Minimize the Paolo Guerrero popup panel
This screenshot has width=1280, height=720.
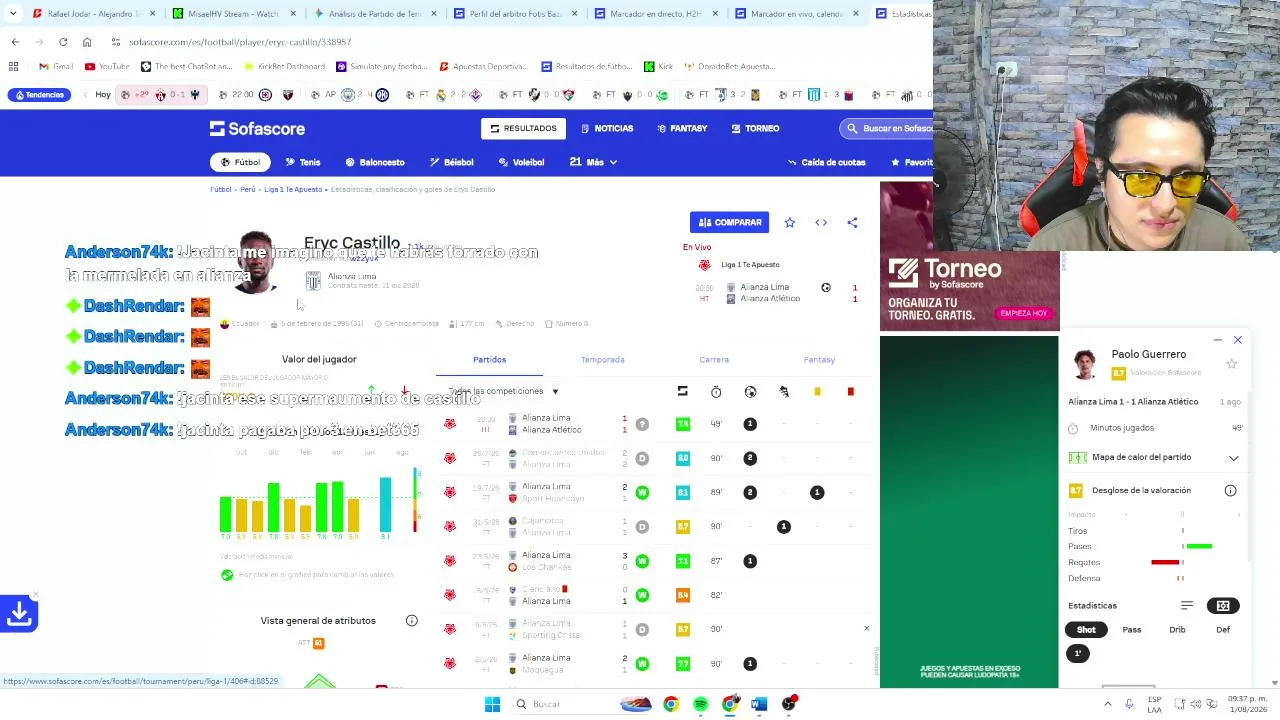pos(1217,340)
